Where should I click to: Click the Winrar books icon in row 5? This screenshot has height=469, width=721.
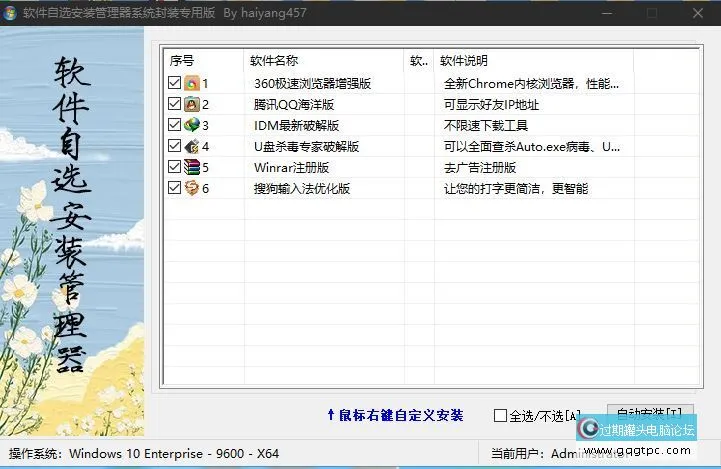click(x=192, y=167)
